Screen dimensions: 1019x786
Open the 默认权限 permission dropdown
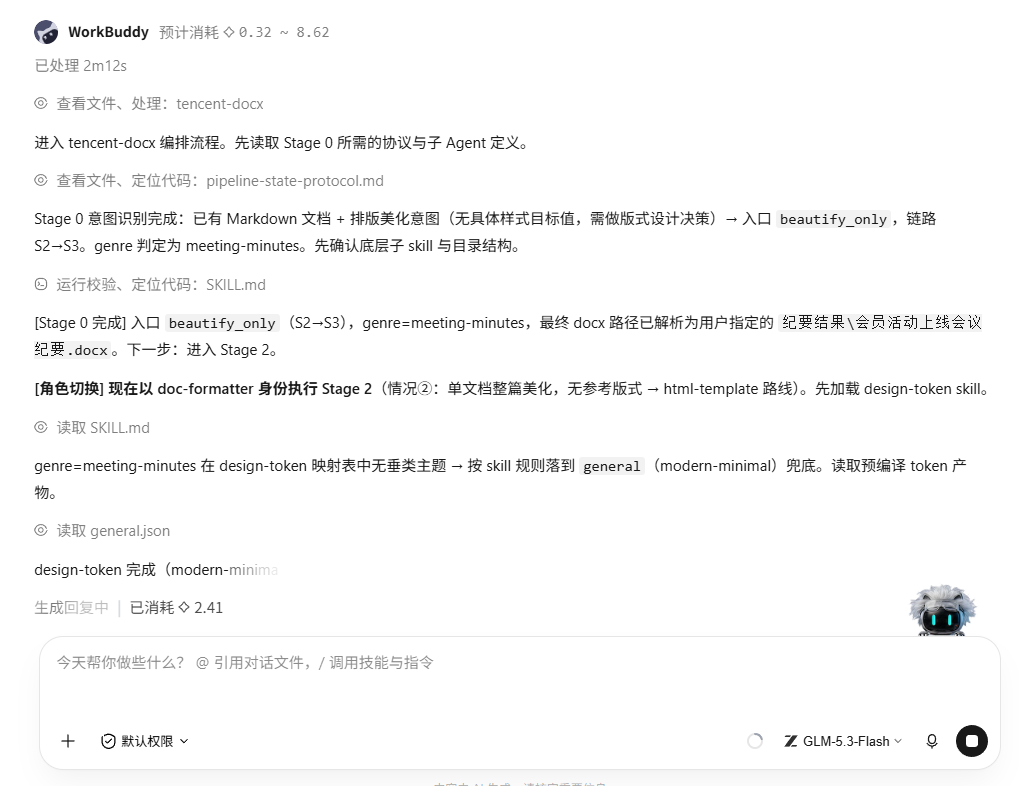tap(145, 741)
